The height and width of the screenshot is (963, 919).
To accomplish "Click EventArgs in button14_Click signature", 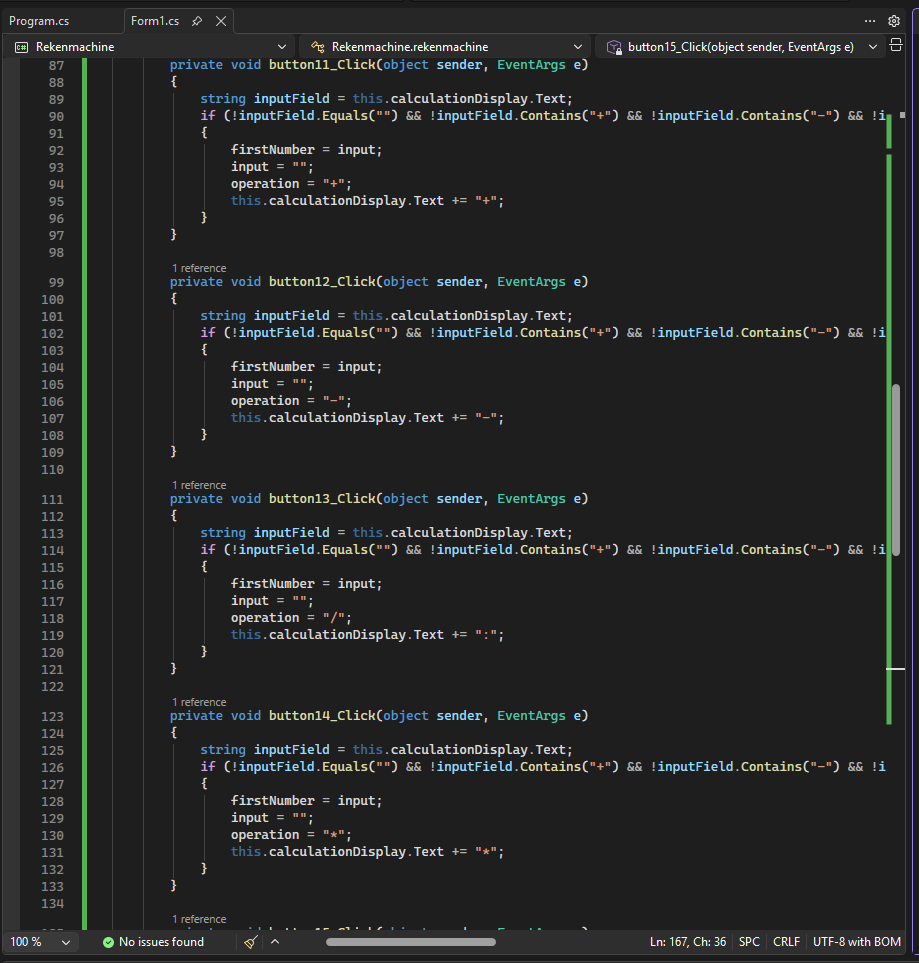I will pos(531,715).
